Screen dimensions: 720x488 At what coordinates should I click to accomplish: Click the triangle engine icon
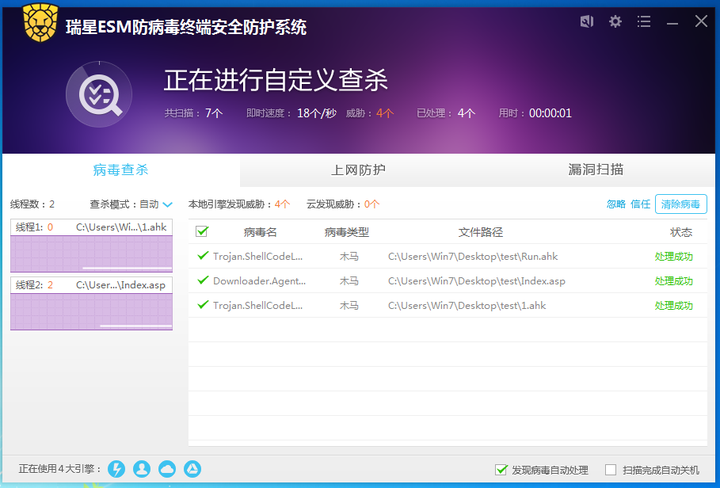(192, 469)
